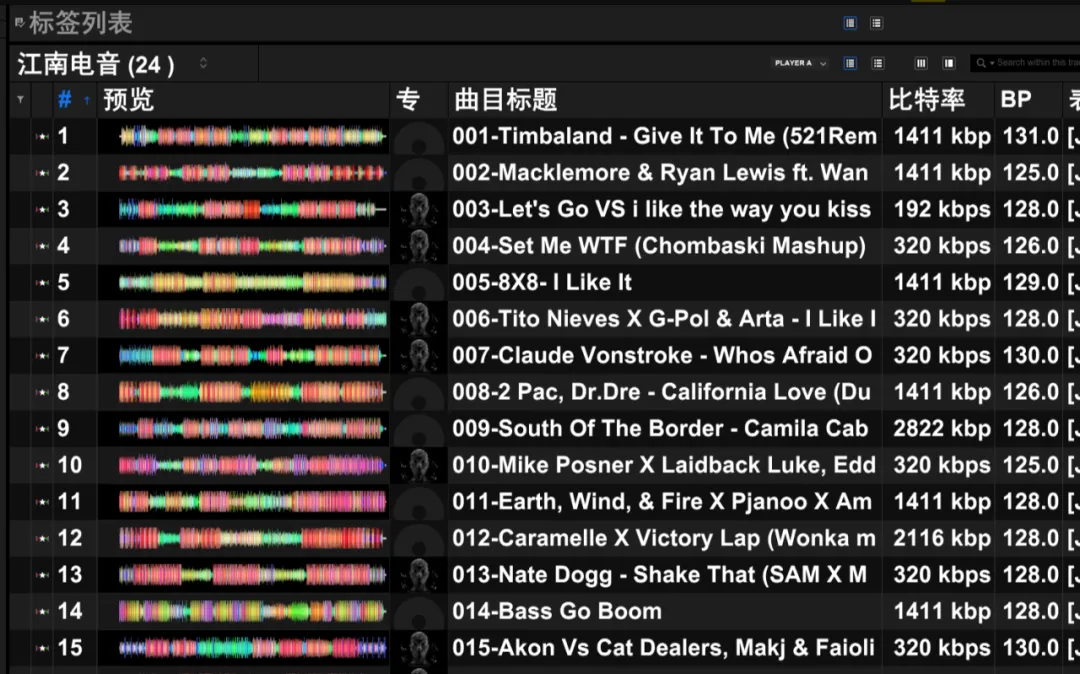Click status icon on track row 15
Screen dimensions: 1080x674
click(42, 647)
